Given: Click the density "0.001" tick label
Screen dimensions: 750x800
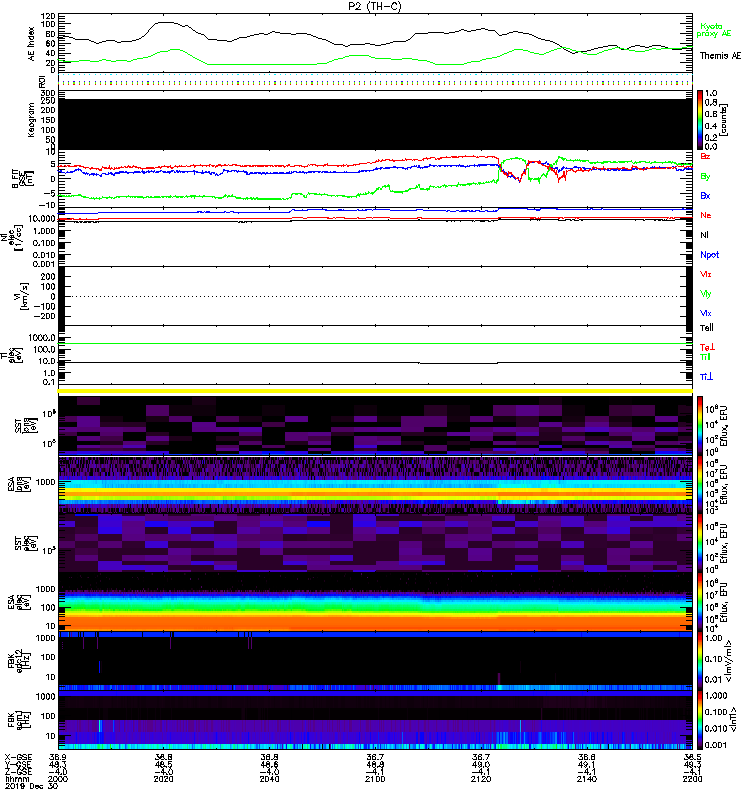Looking at the screenshot, I should click(45, 264).
